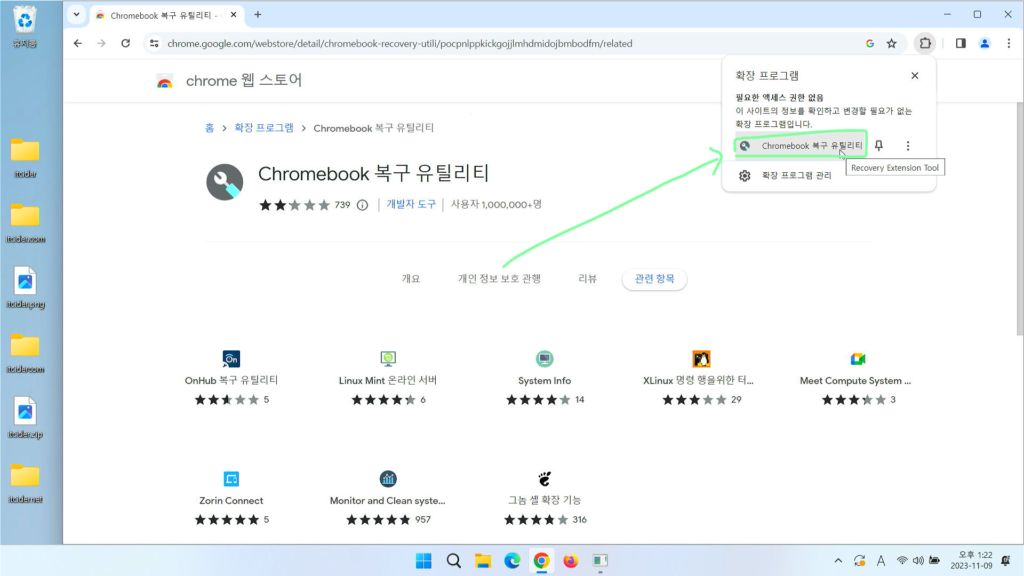Click the page vertical scrollbar

tap(1019, 219)
